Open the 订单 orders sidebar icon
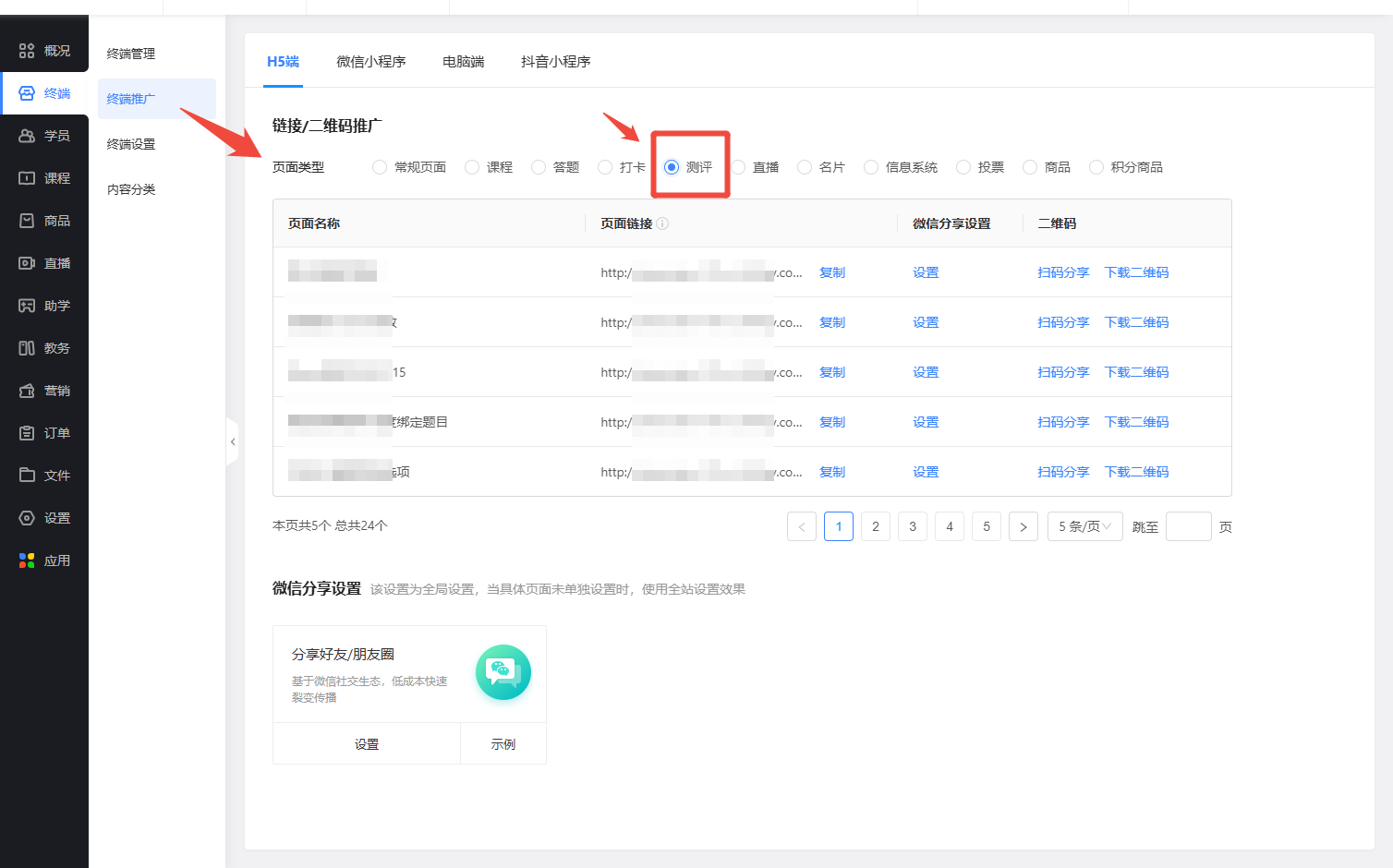This screenshot has height=868, width=1393. 27,433
